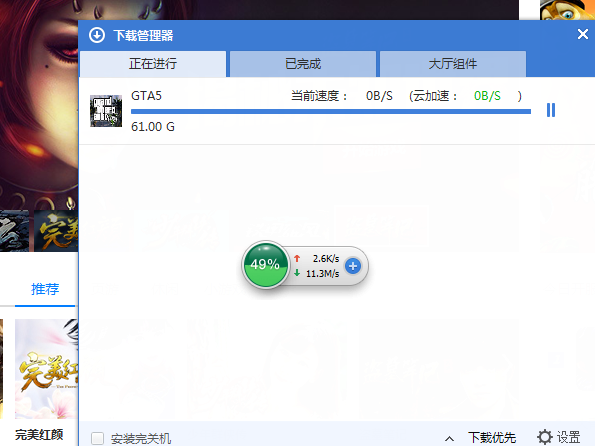Pause the GTA5 download

tap(551, 110)
